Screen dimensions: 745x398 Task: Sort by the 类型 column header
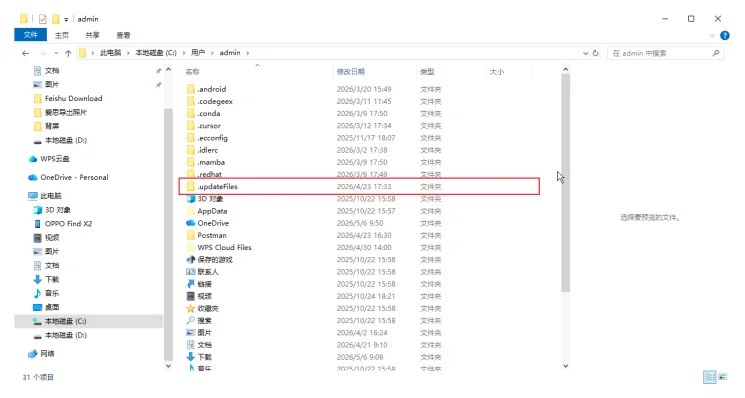click(427, 72)
